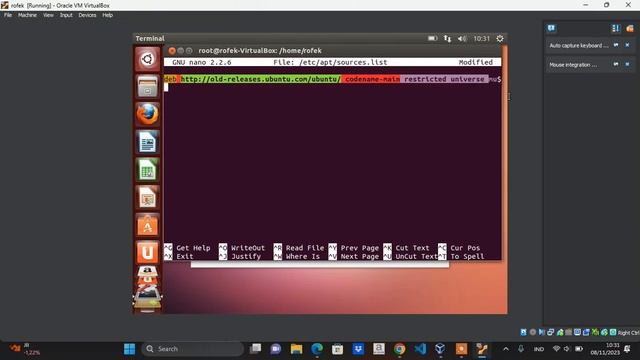Screen dimensions: 640x360
Task: Open Visual Studio Code from the taskbar
Action: pyautogui.click(x=420, y=349)
